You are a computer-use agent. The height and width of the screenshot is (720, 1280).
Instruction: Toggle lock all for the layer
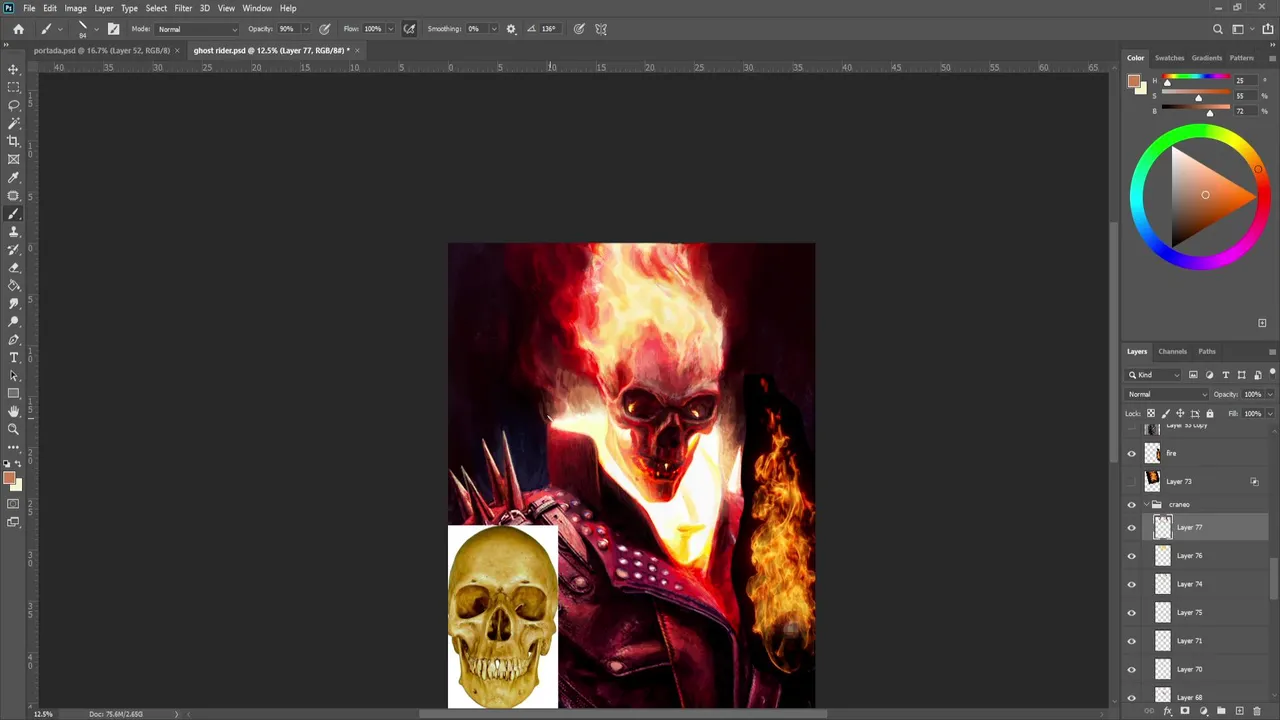click(1210, 414)
